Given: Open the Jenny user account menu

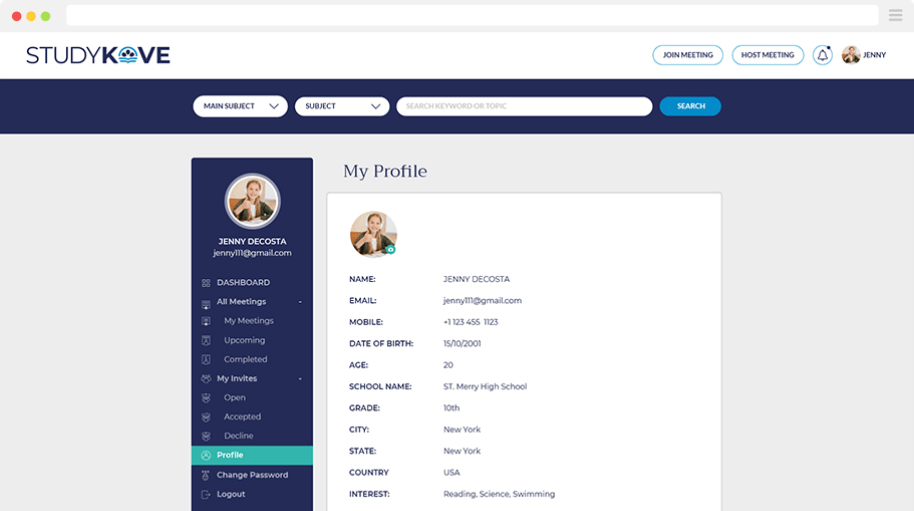Looking at the screenshot, I should 864,55.
